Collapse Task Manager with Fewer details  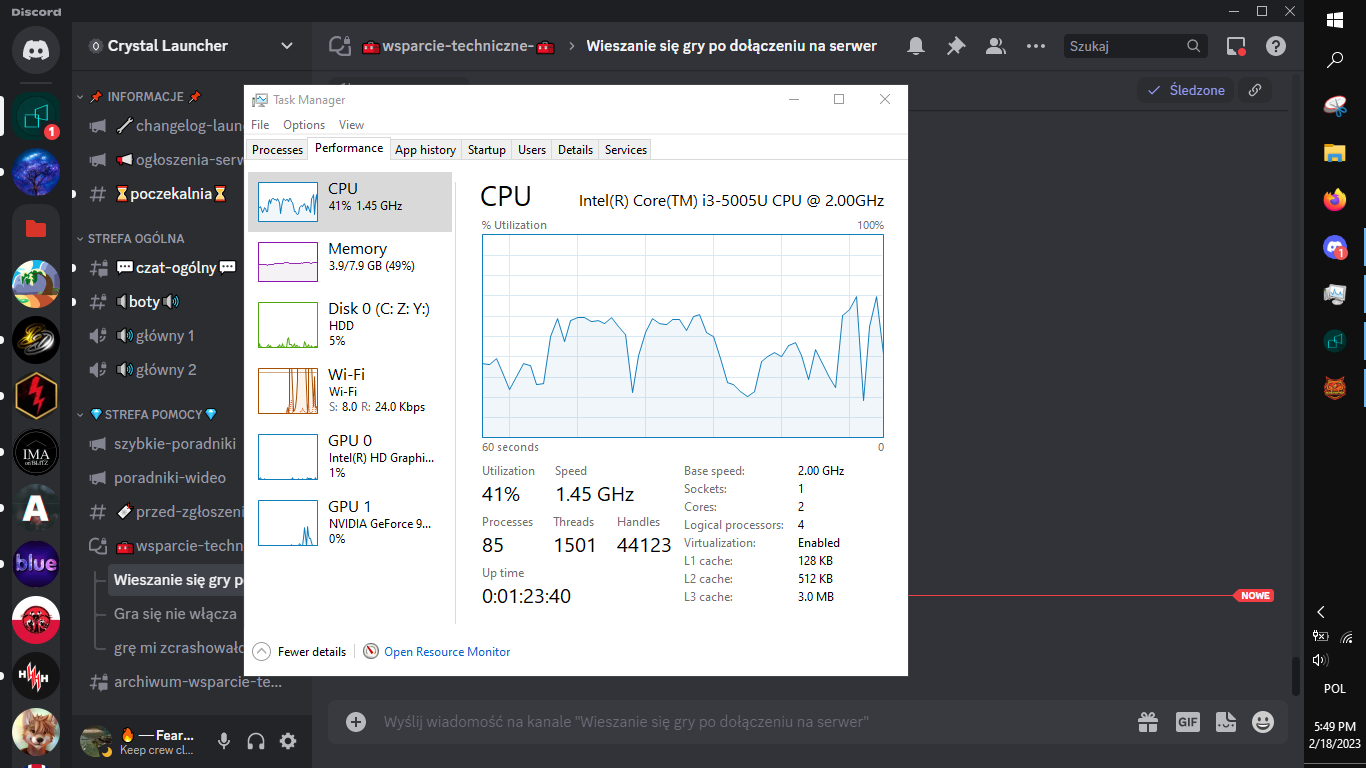pos(301,652)
